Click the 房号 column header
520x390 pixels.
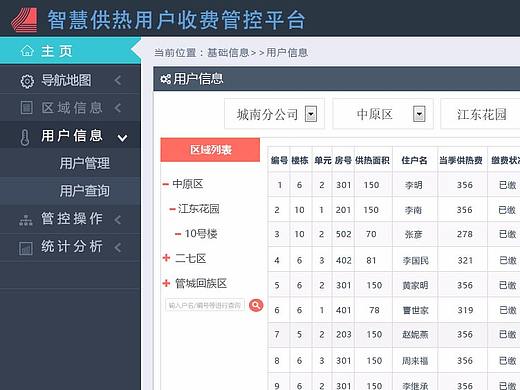tap(343, 160)
